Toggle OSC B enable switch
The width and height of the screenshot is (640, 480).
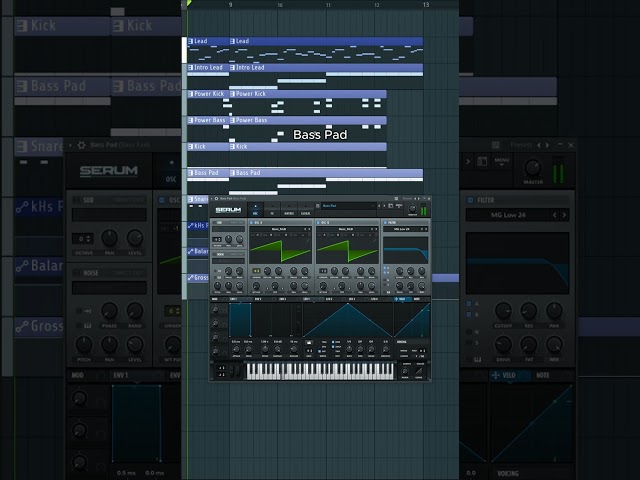pos(318,222)
